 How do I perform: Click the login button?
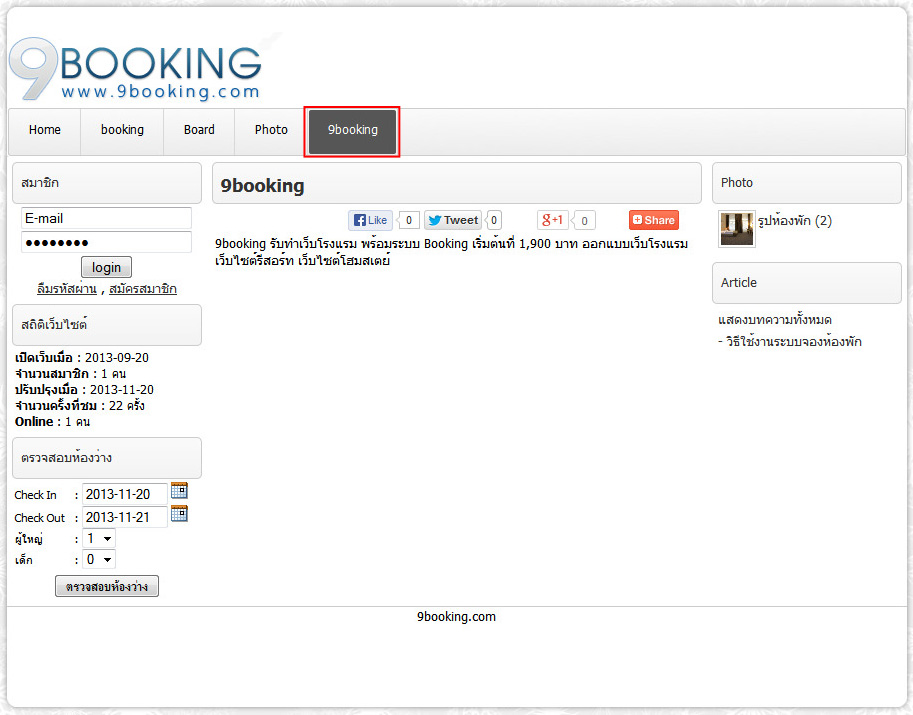point(106,267)
